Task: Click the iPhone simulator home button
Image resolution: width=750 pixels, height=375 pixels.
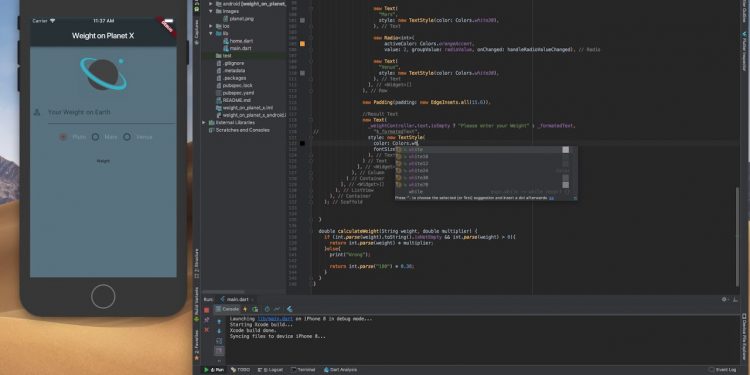Action: point(103,297)
